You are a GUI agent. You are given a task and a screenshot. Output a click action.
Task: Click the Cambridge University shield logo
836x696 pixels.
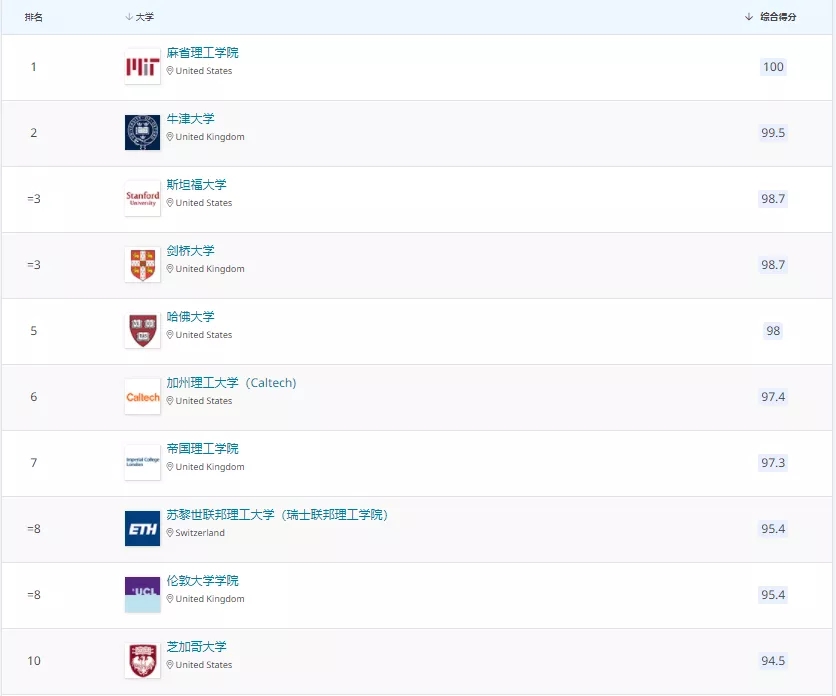click(142, 265)
